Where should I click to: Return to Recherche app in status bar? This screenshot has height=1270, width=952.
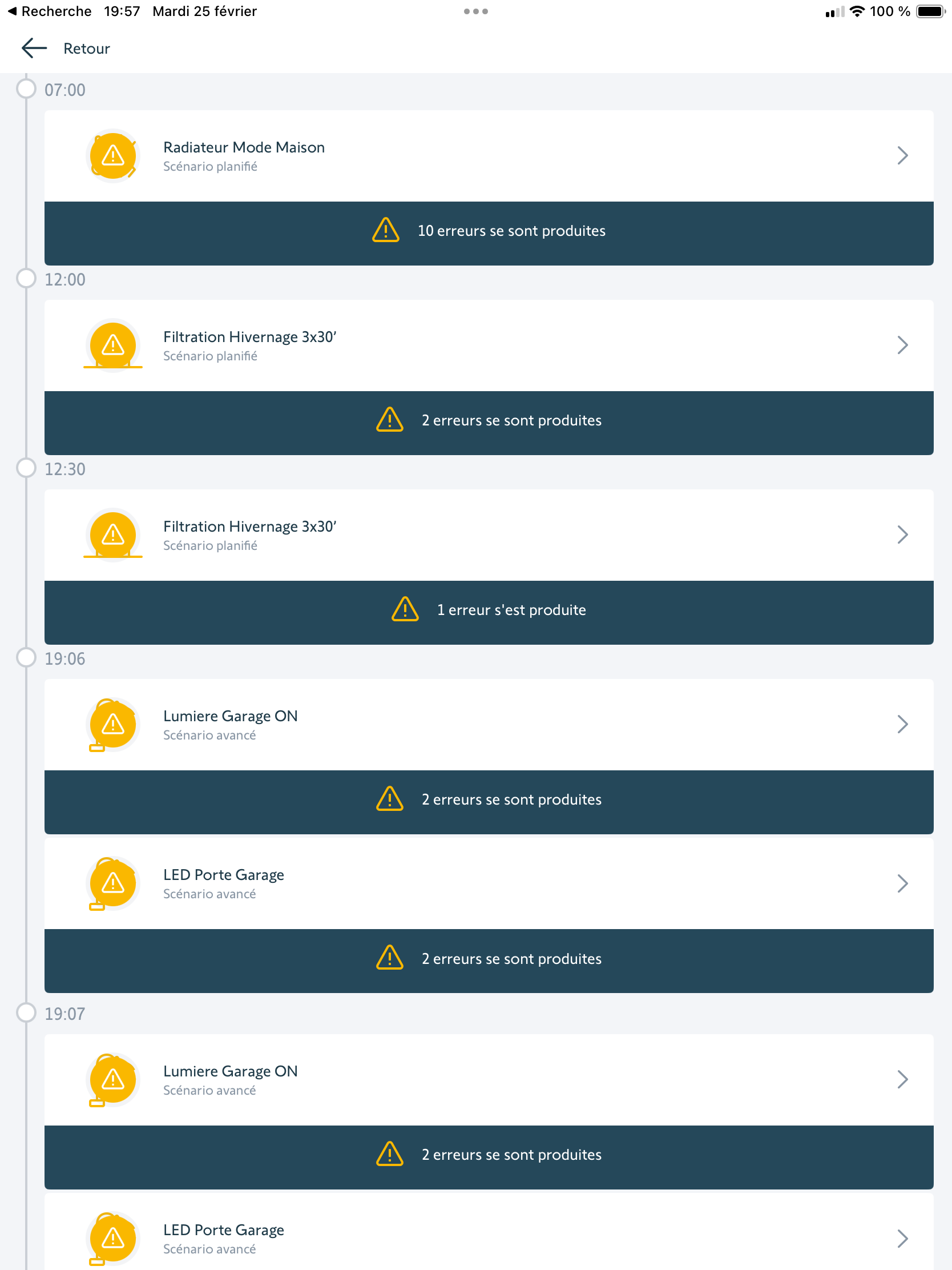pyautogui.click(x=49, y=11)
